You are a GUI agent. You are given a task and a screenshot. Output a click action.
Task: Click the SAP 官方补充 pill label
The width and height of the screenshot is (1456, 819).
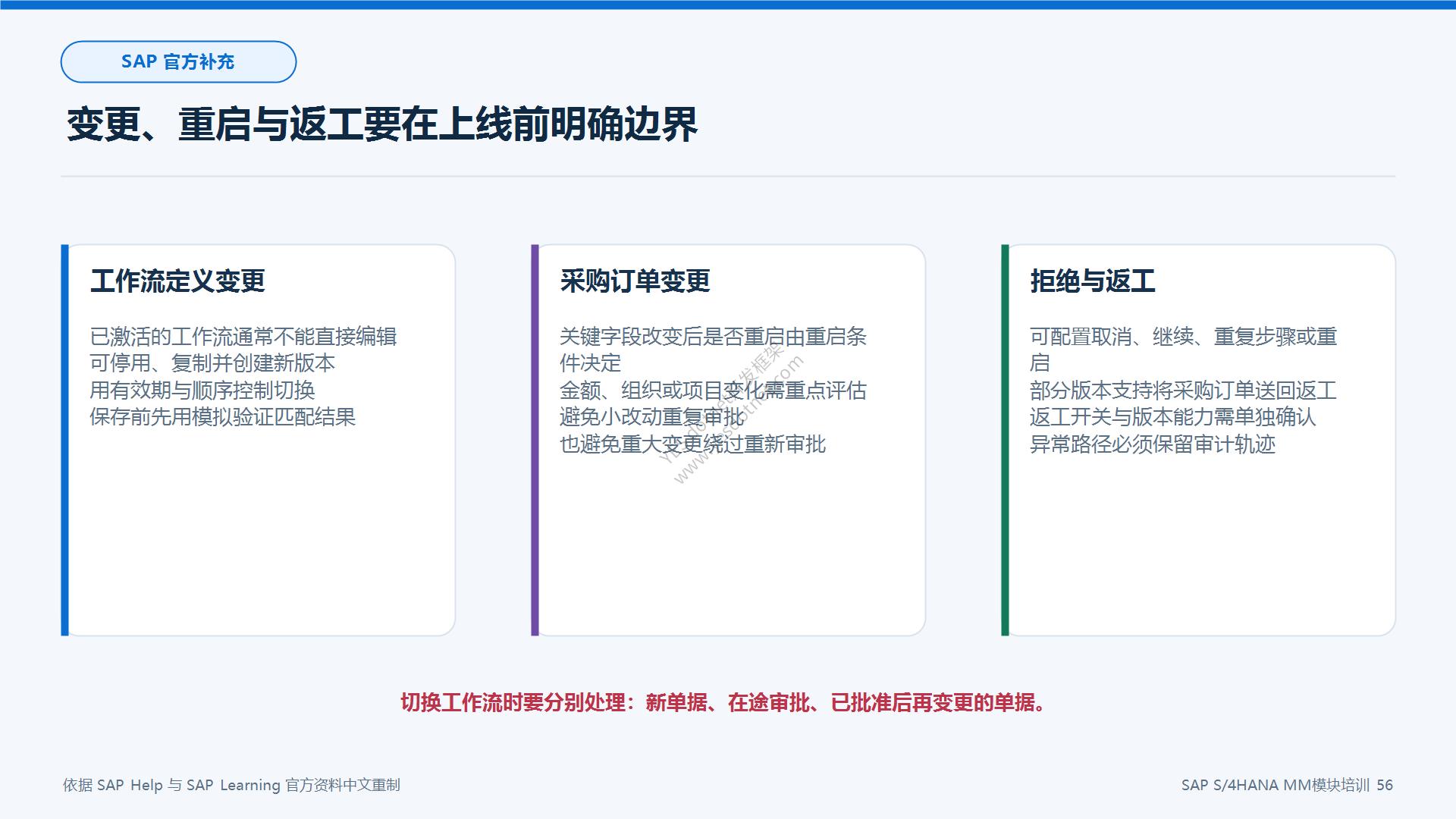point(178,61)
